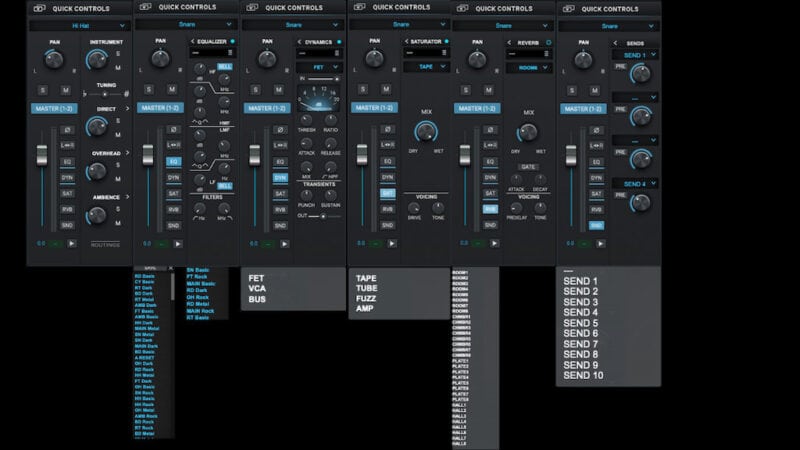The width and height of the screenshot is (800, 450).
Task: Toggle the HF BELL button in Equalizer
Action: pos(224,67)
